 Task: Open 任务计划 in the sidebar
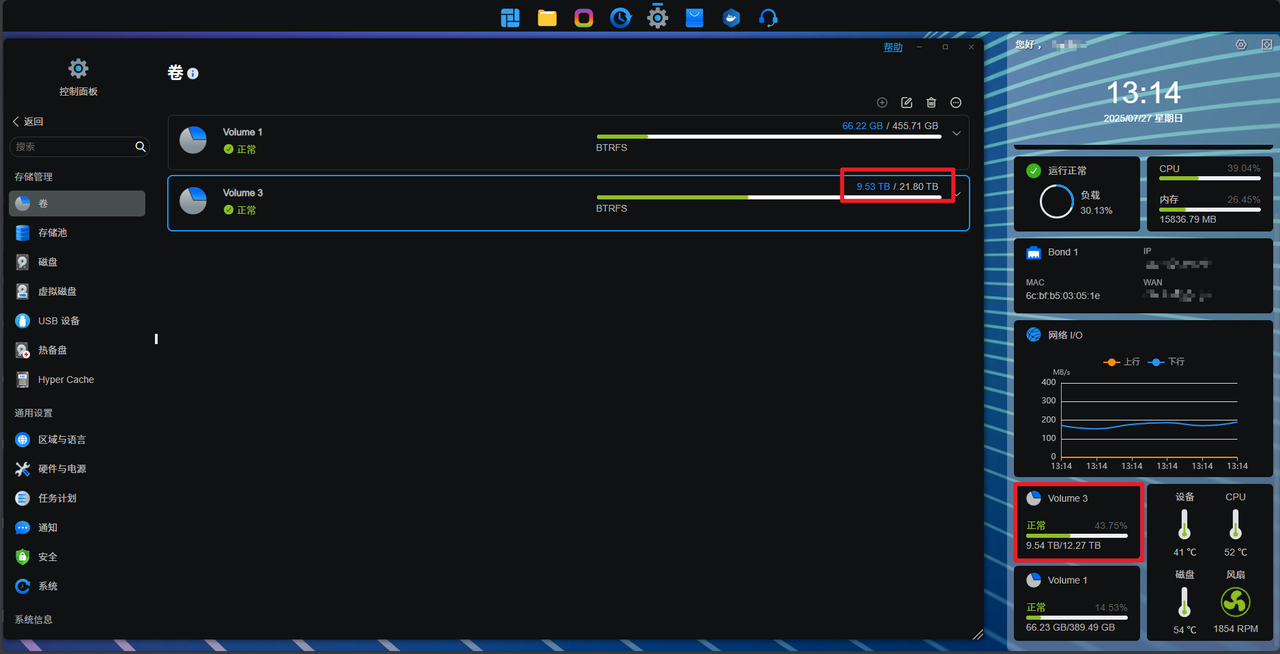point(77,498)
